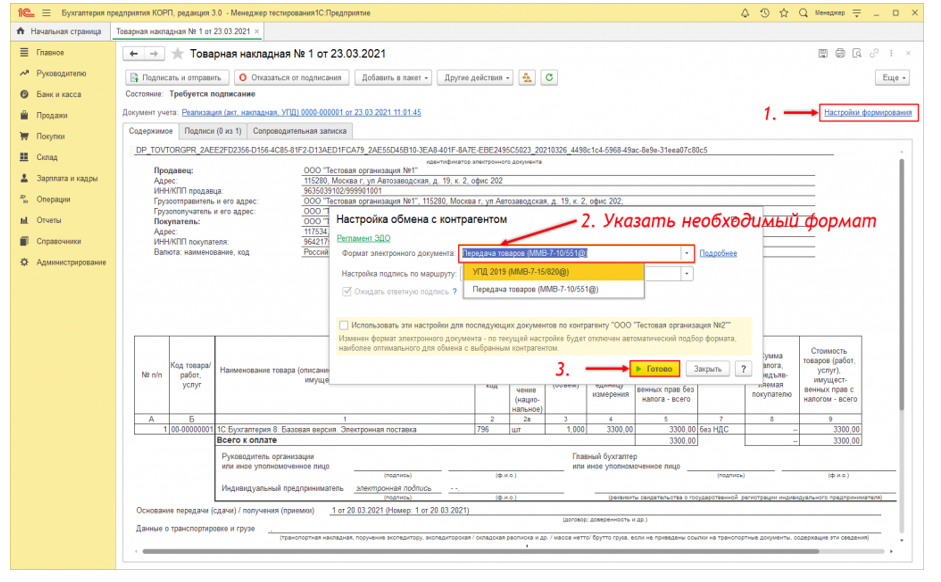
Task: Click the save diskette icon in document header
Action: click(823, 53)
